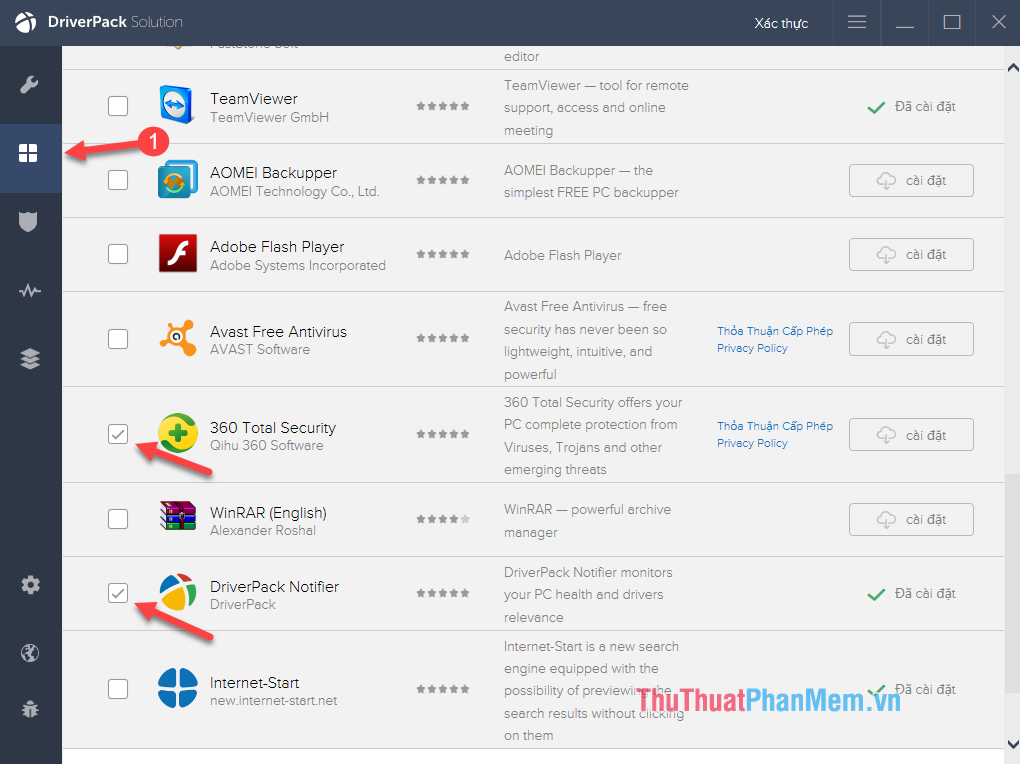
Task: Click the Avast Free Antivirus logo
Action: point(177,338)
